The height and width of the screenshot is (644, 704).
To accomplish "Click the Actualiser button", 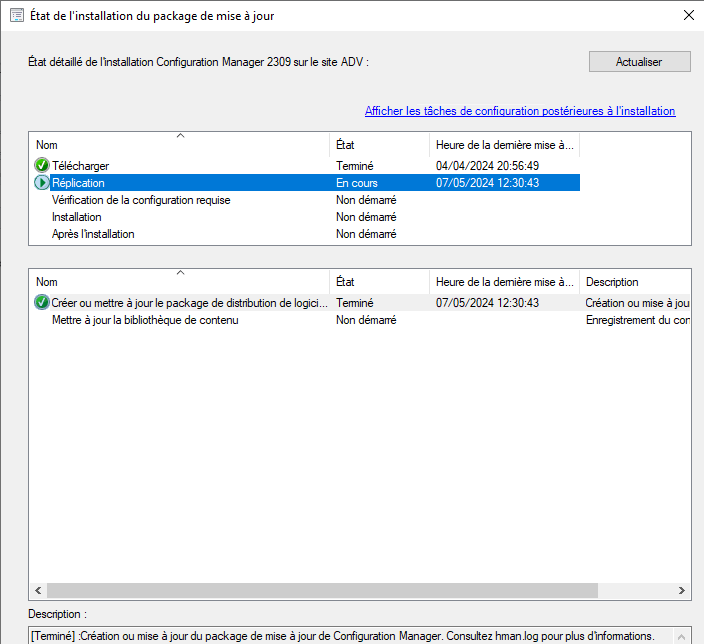I will 639,62.
